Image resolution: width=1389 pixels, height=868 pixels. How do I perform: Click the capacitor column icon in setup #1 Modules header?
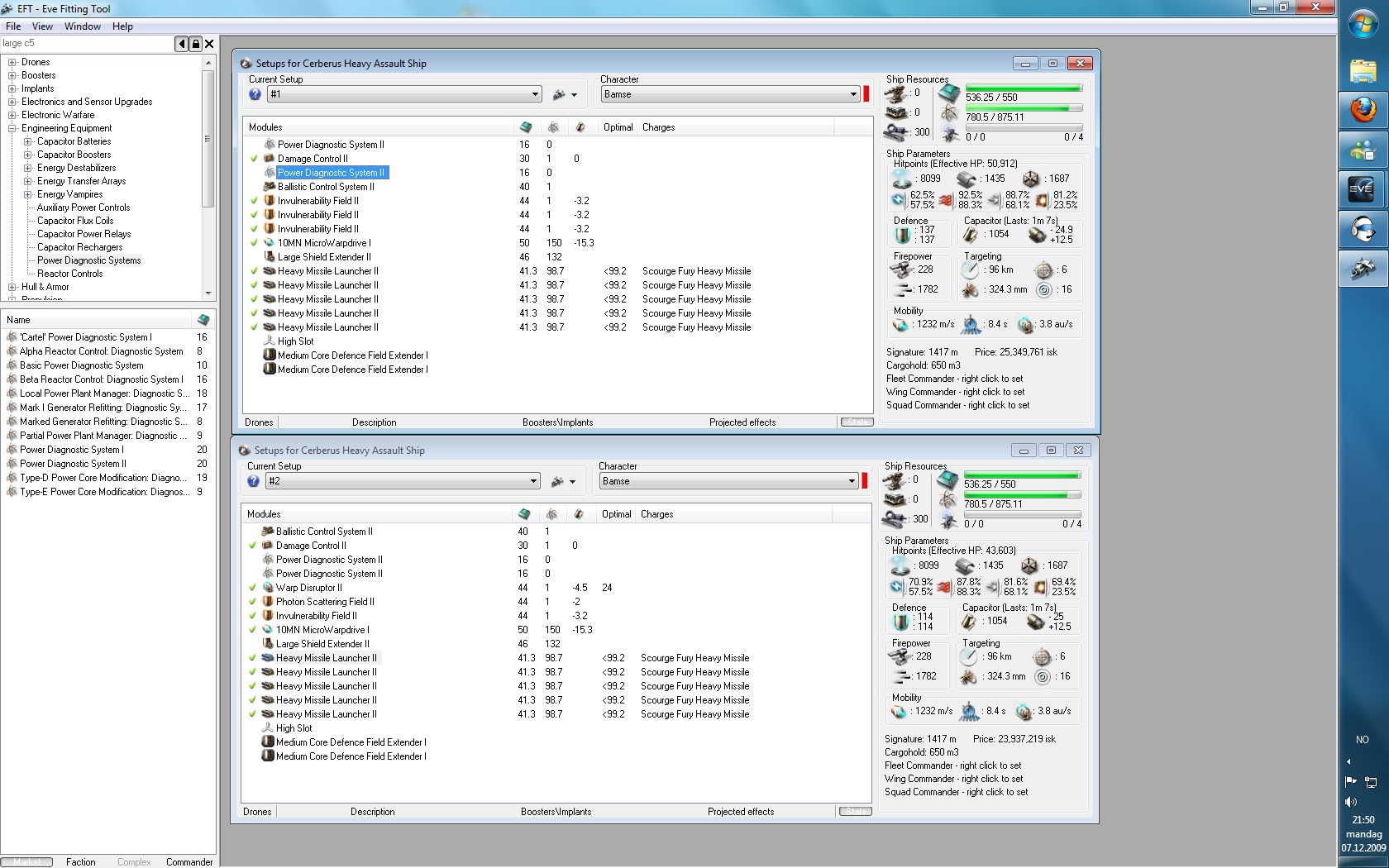580,127
